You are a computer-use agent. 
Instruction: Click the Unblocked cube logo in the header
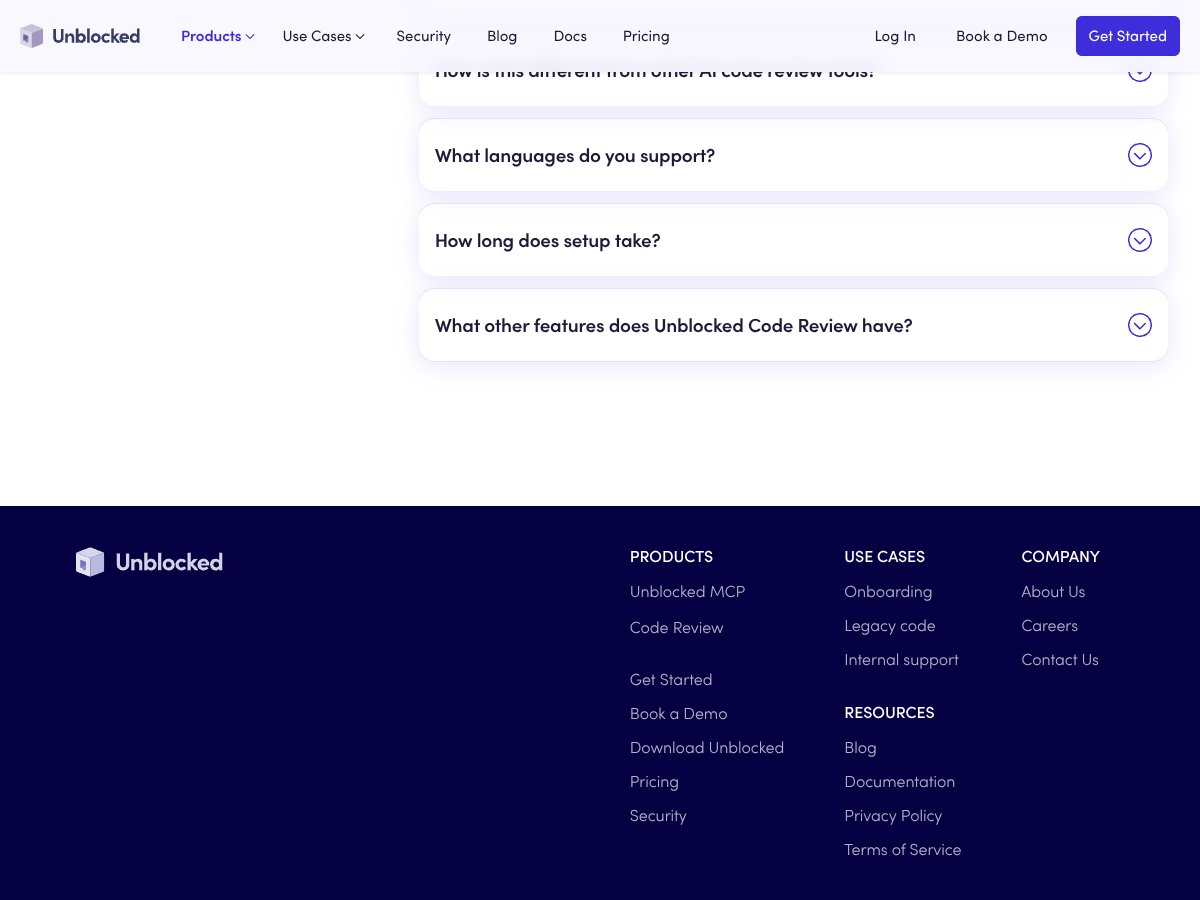(32, 36)
